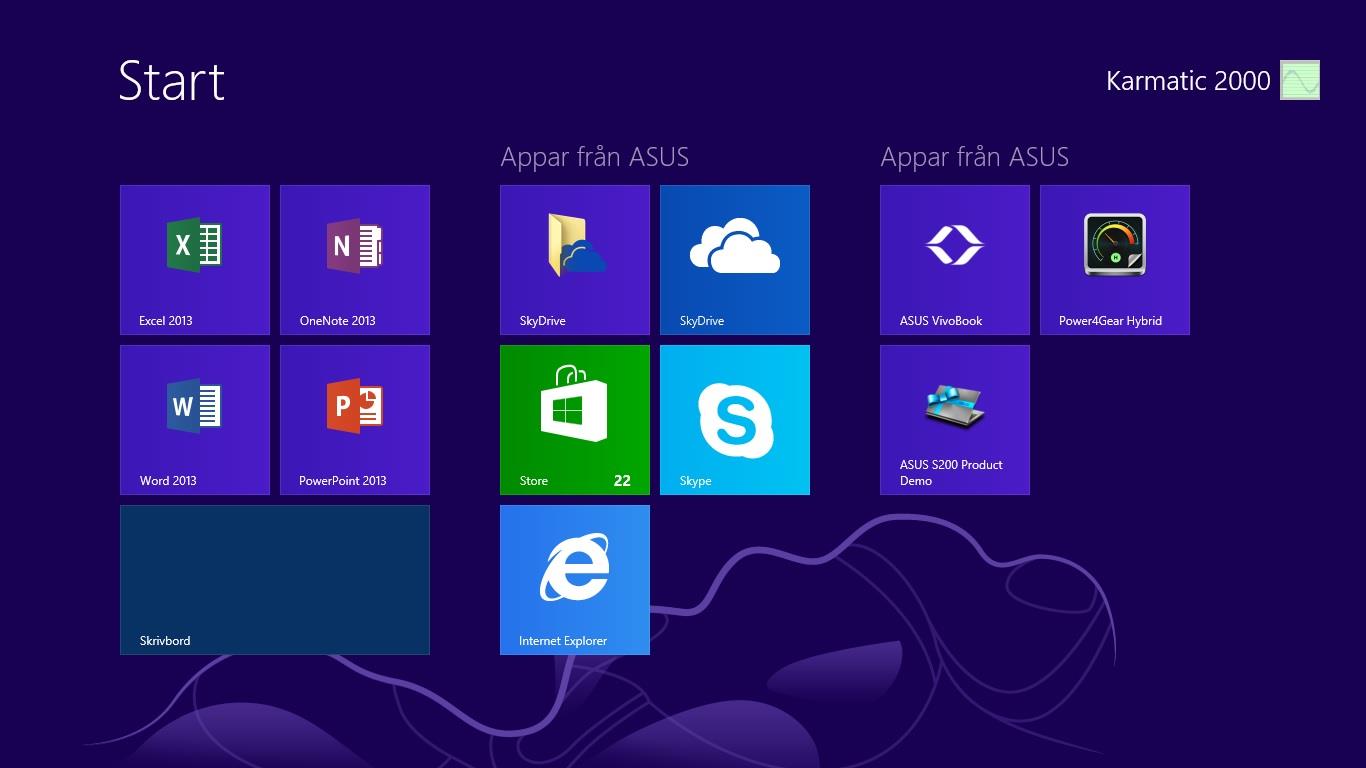This screenshot has width=1366, height=768.
Task: Open the Skrivbord desktop tile
Action: tap(275, 580)
